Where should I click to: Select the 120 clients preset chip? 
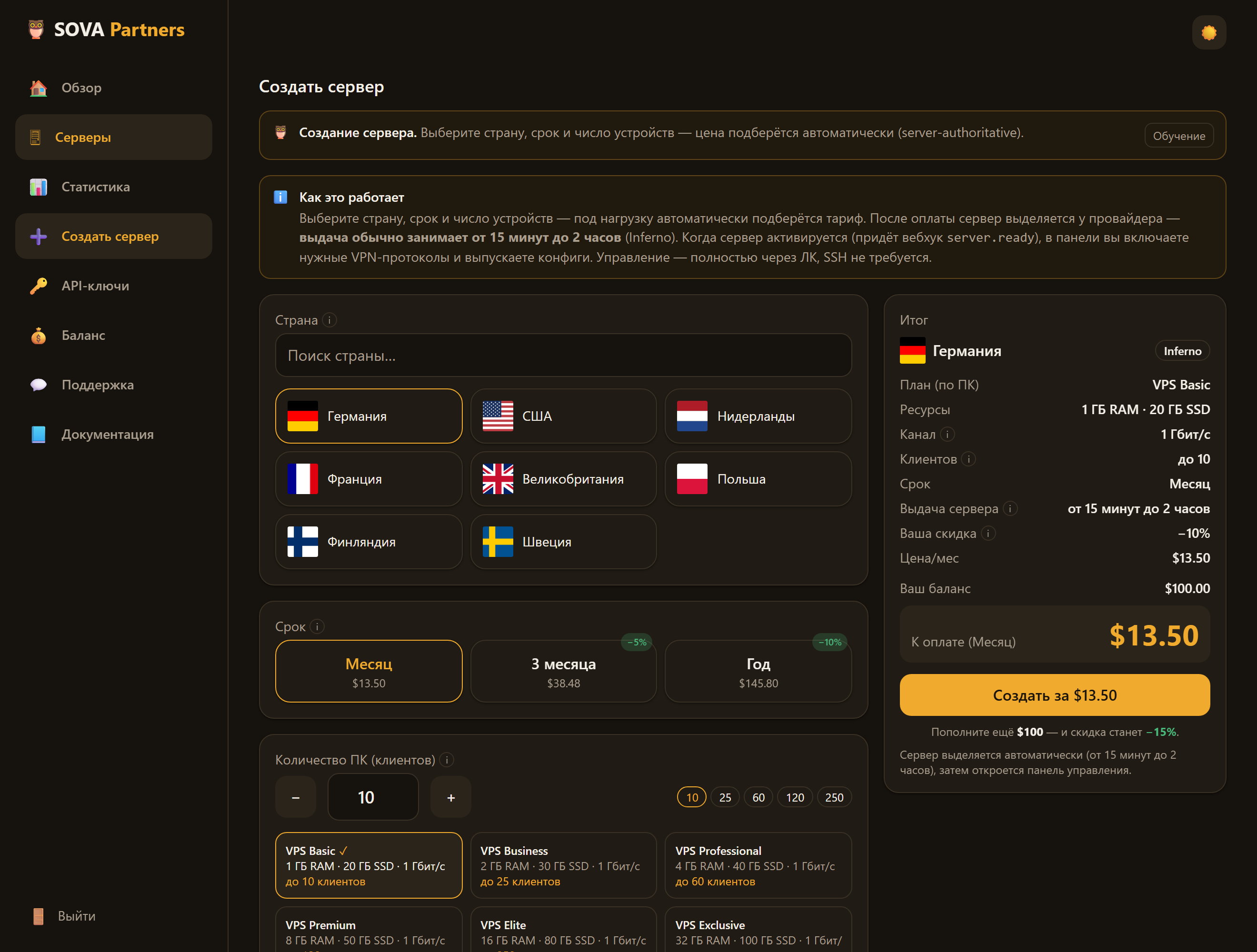(794, 797)
